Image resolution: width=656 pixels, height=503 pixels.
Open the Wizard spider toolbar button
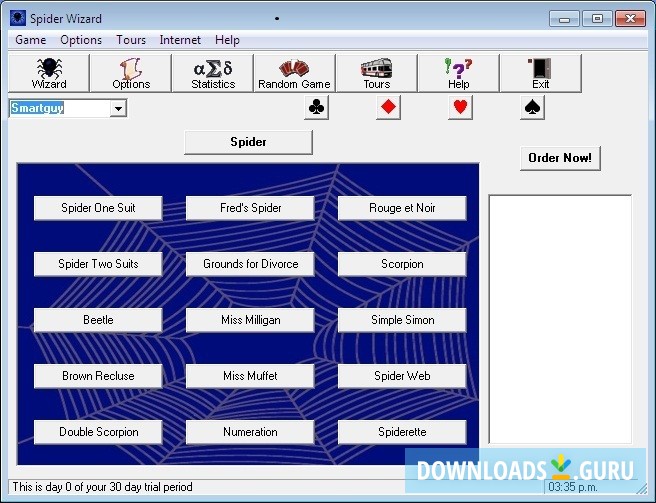(49, 73)
